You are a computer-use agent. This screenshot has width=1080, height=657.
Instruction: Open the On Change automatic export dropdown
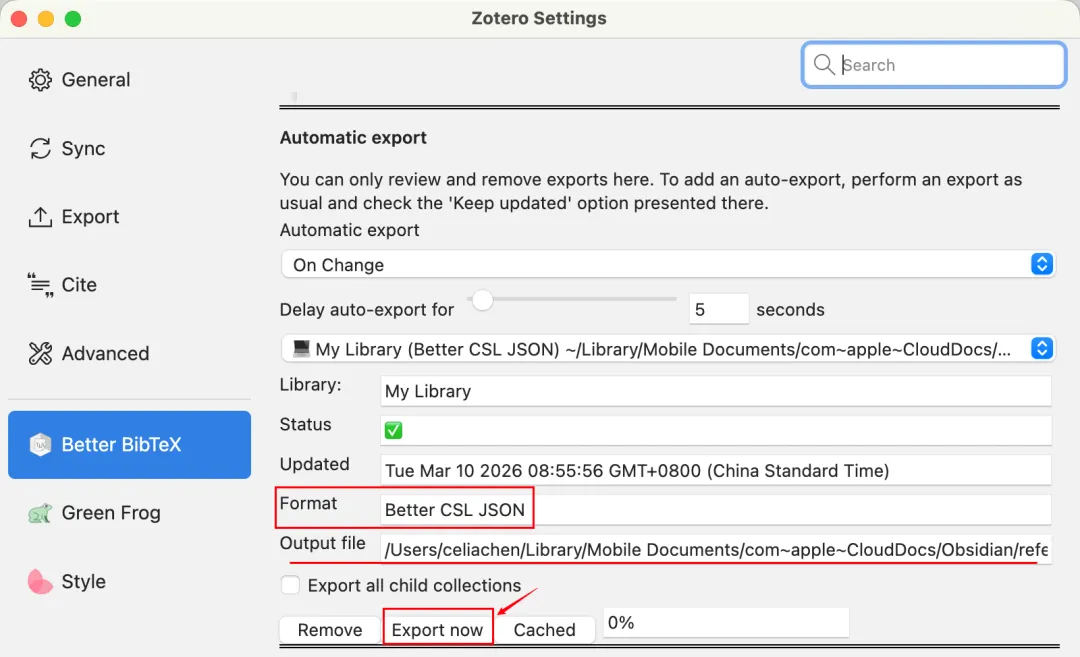667,265
